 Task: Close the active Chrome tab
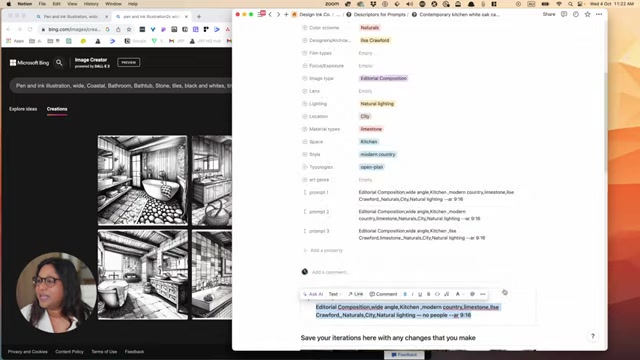point(186,17)
